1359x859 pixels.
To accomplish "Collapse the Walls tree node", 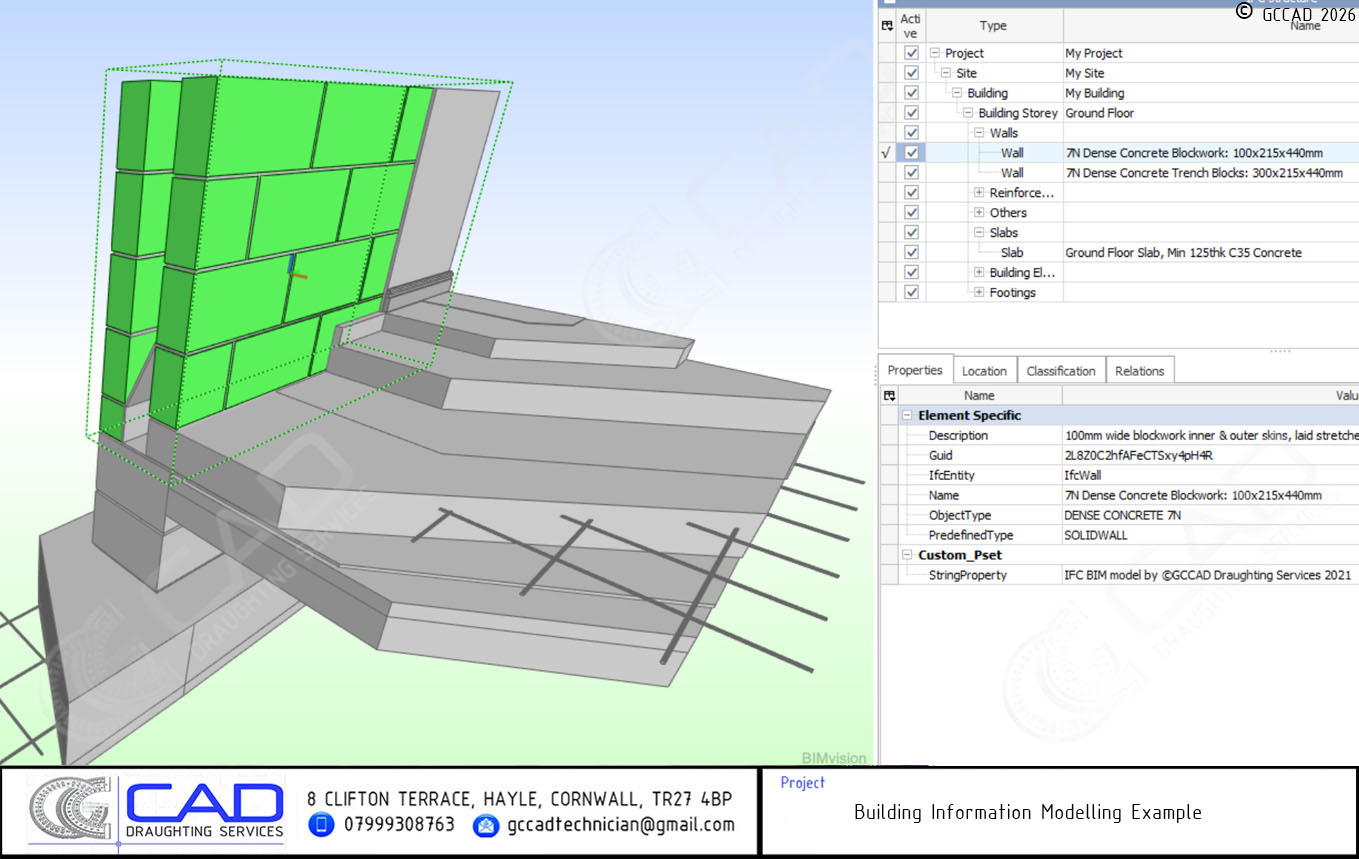I will tap(979, 133).
